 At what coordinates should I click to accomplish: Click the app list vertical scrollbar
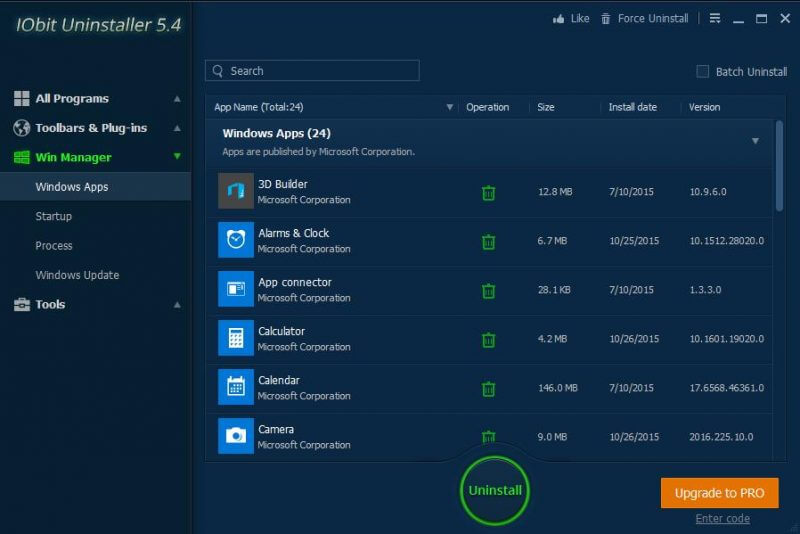tap(779, 166)
